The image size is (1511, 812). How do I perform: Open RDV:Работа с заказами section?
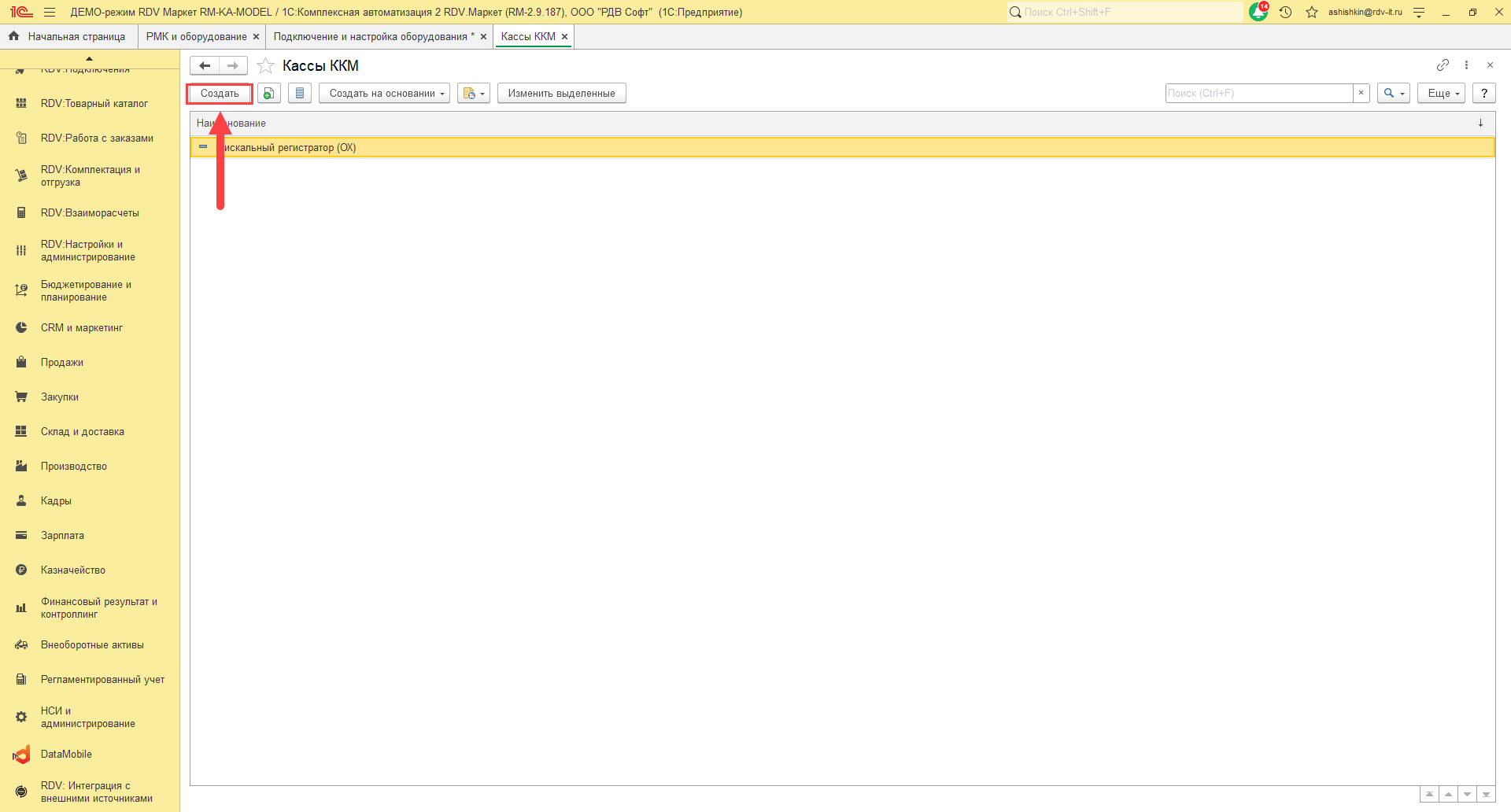point(90,138)
